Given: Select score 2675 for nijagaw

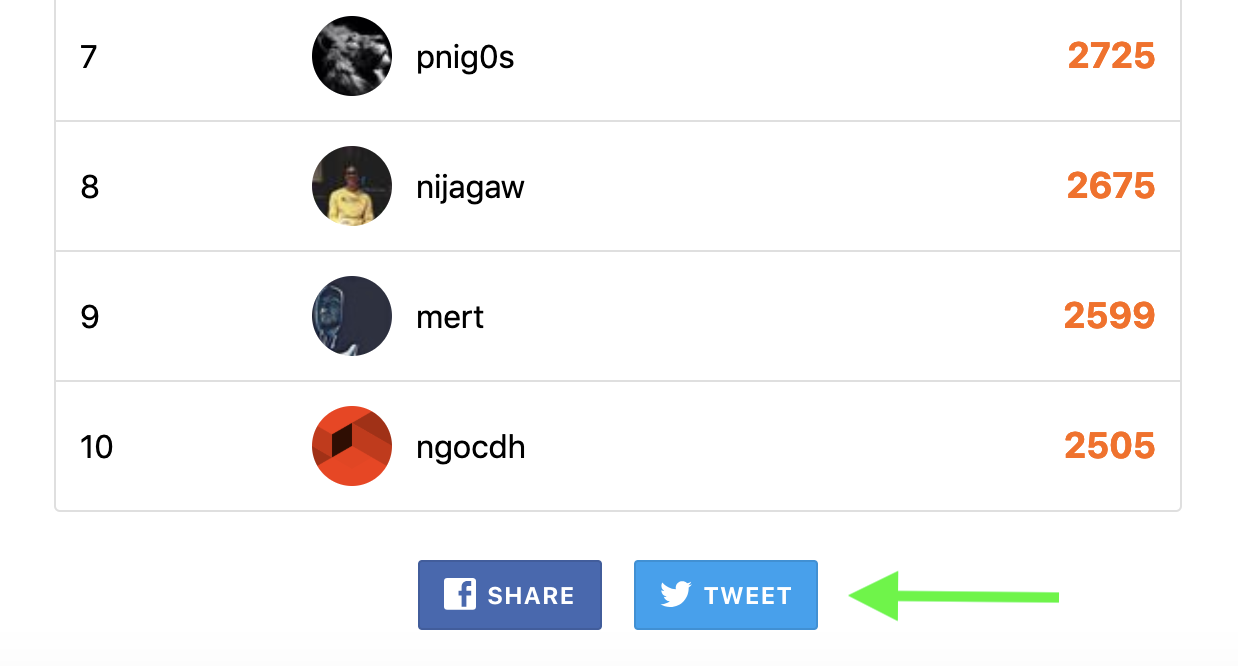Looking at the screenshot, I should pyautogui.click(x=1111, y=186).
